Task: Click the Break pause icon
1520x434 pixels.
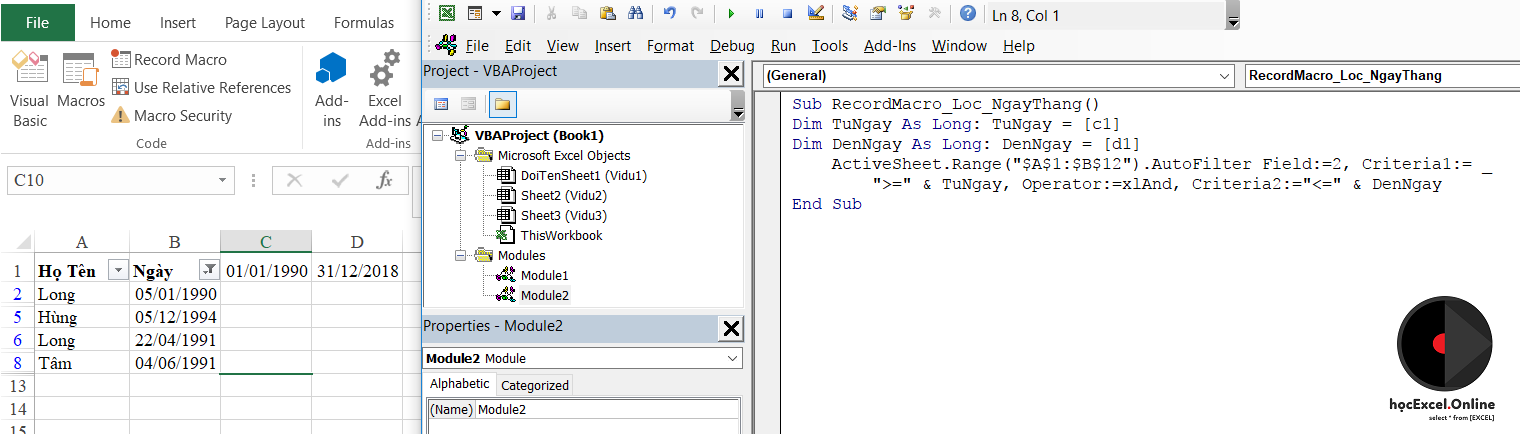Action: (759, 13)
